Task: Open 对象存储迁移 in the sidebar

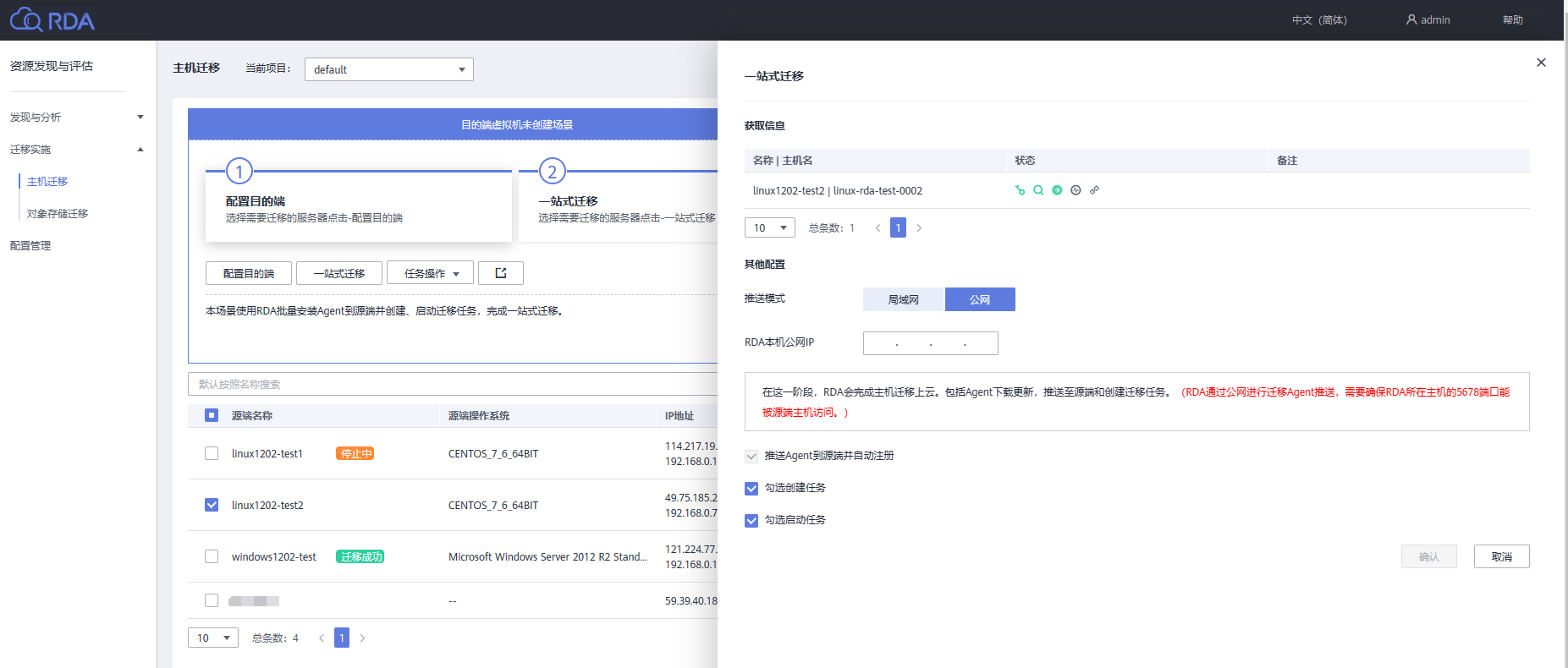Action: point(58,214)
